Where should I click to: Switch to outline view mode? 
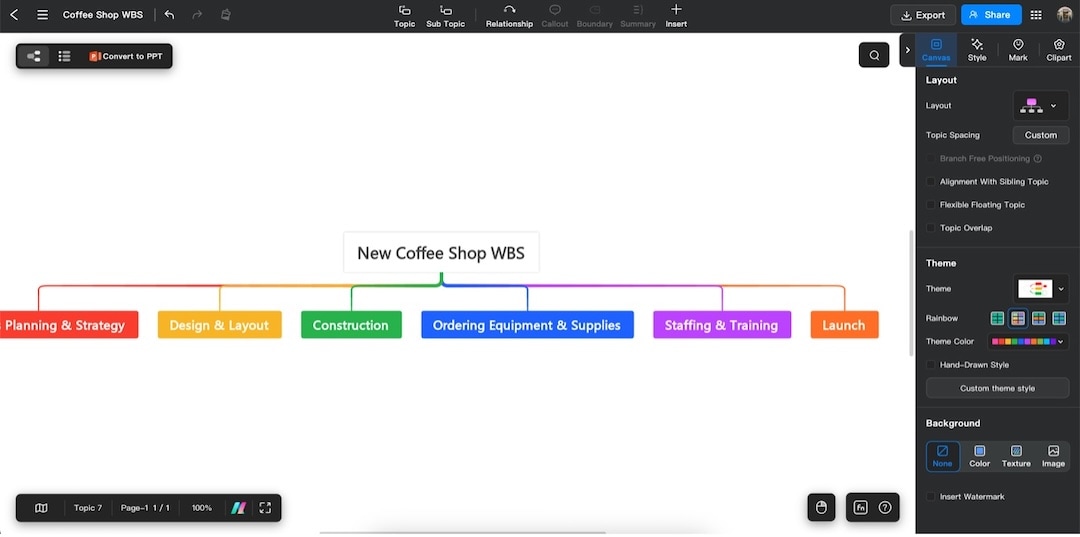point(64,56)
